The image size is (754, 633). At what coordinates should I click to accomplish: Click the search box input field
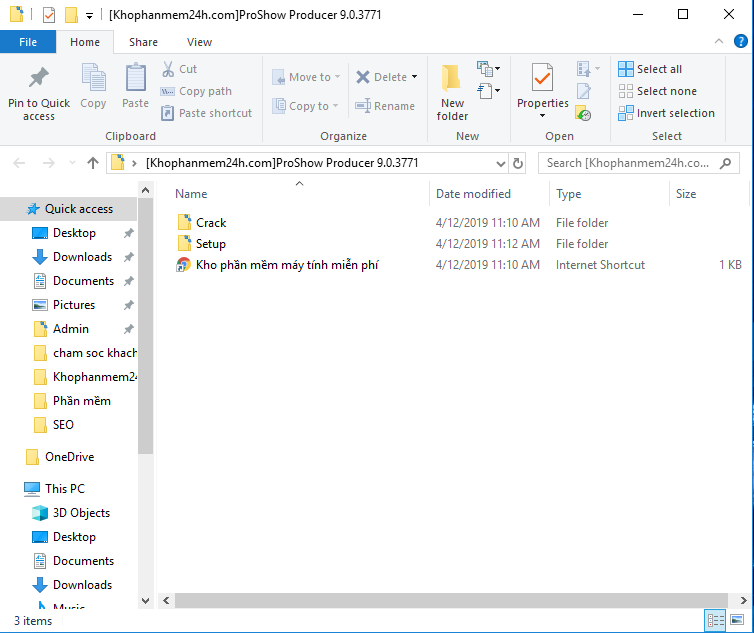(x=630, y=163)
